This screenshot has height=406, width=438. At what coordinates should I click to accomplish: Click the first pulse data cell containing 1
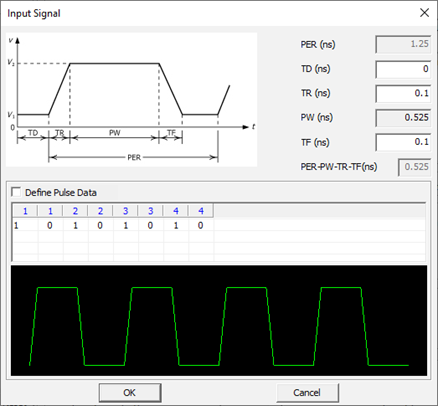[x=25, y=226]
